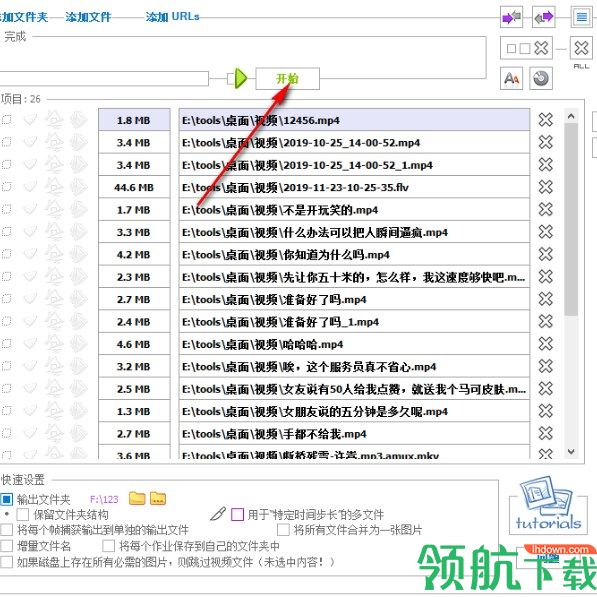Click the remove selected items icon
The image size is (597, 597).
click(526, 48)
